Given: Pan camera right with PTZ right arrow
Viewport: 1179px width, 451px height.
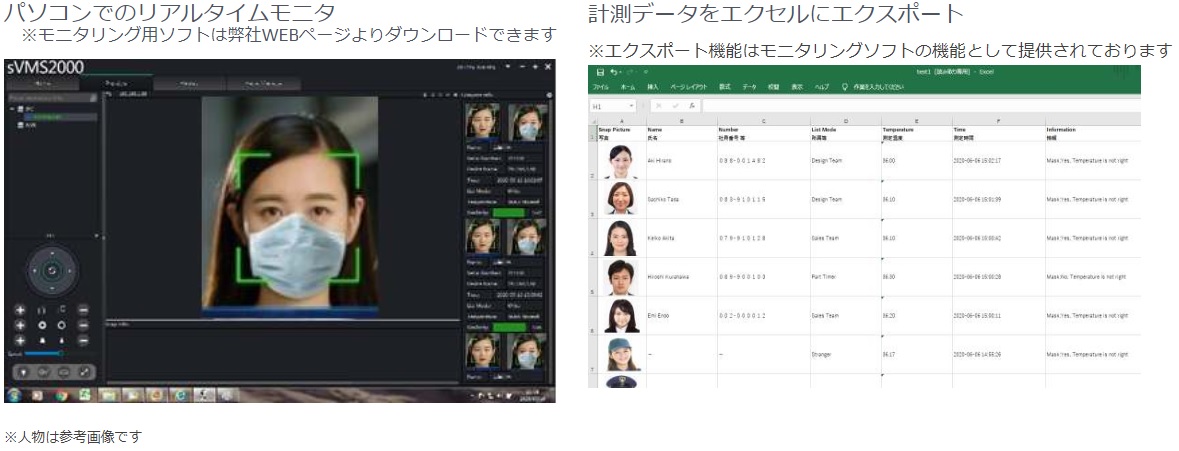Looking at the screenshot, I should [x=68, y=271].
